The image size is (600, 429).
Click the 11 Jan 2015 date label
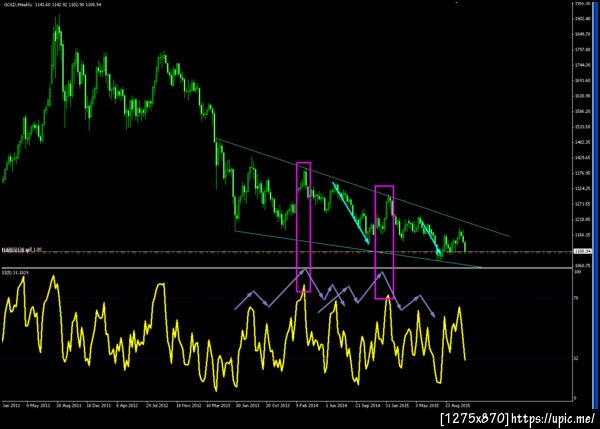tap(397, 405)
